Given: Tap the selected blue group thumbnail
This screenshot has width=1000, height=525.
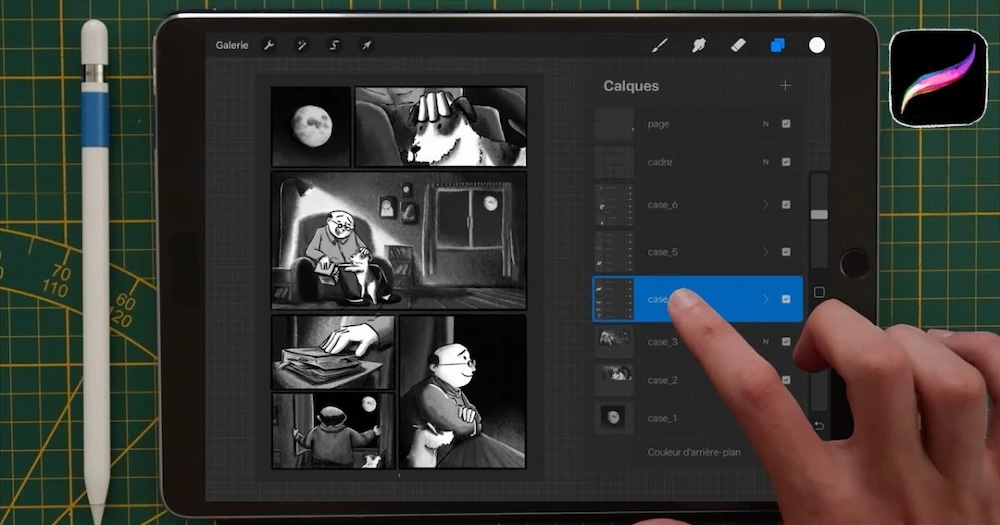Looking at the screenshot, I should (x=614, y=299).
